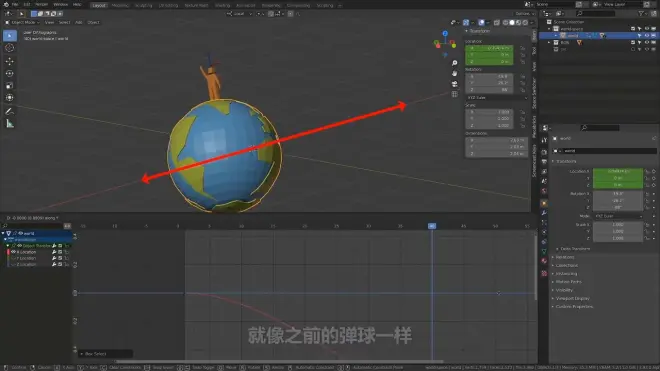Activate the Rotate tool
Viewport: 660px width, 371px height.
coord(10,73)
